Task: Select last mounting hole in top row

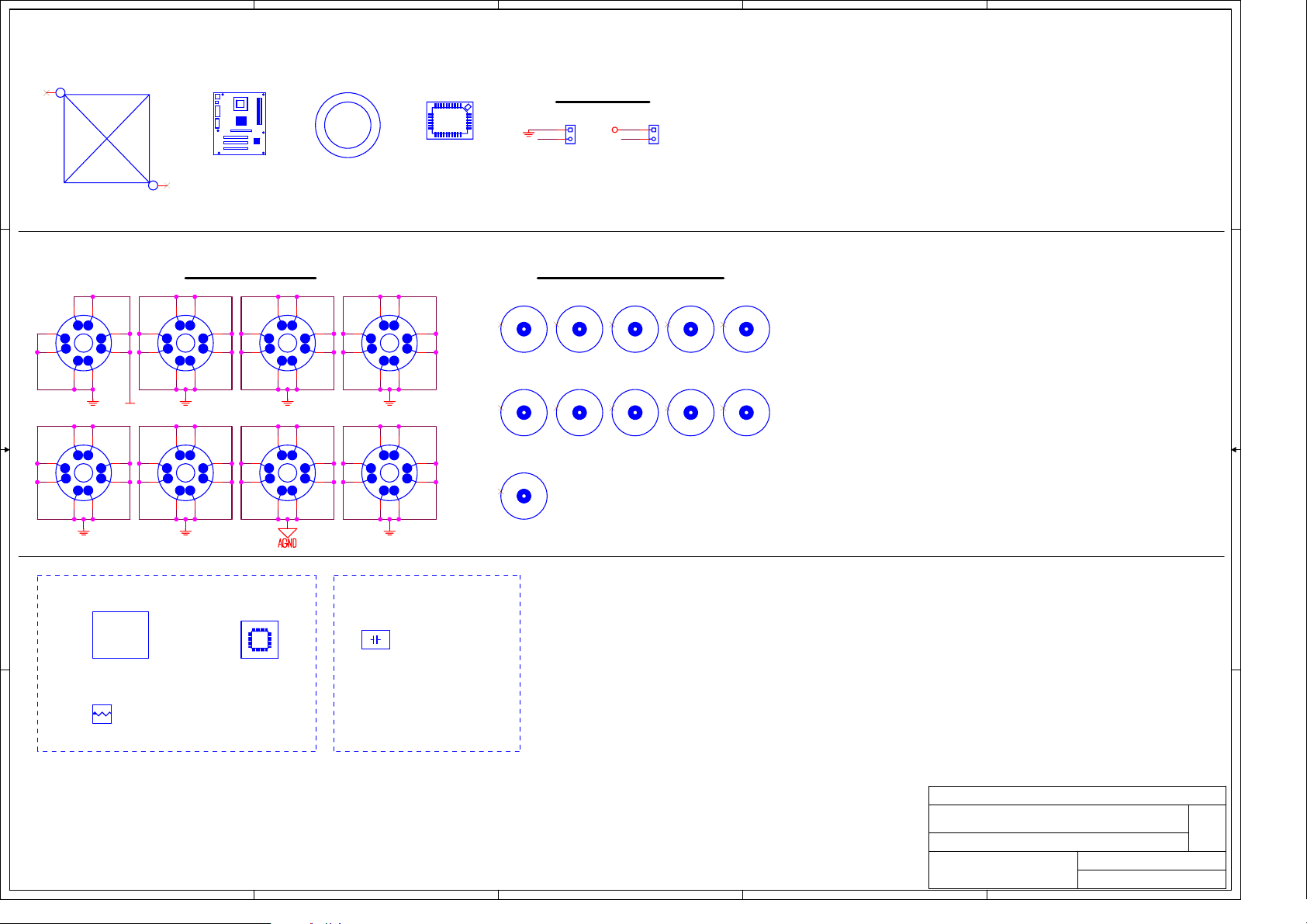Action: pyautogui.click(x=389, y=343)
